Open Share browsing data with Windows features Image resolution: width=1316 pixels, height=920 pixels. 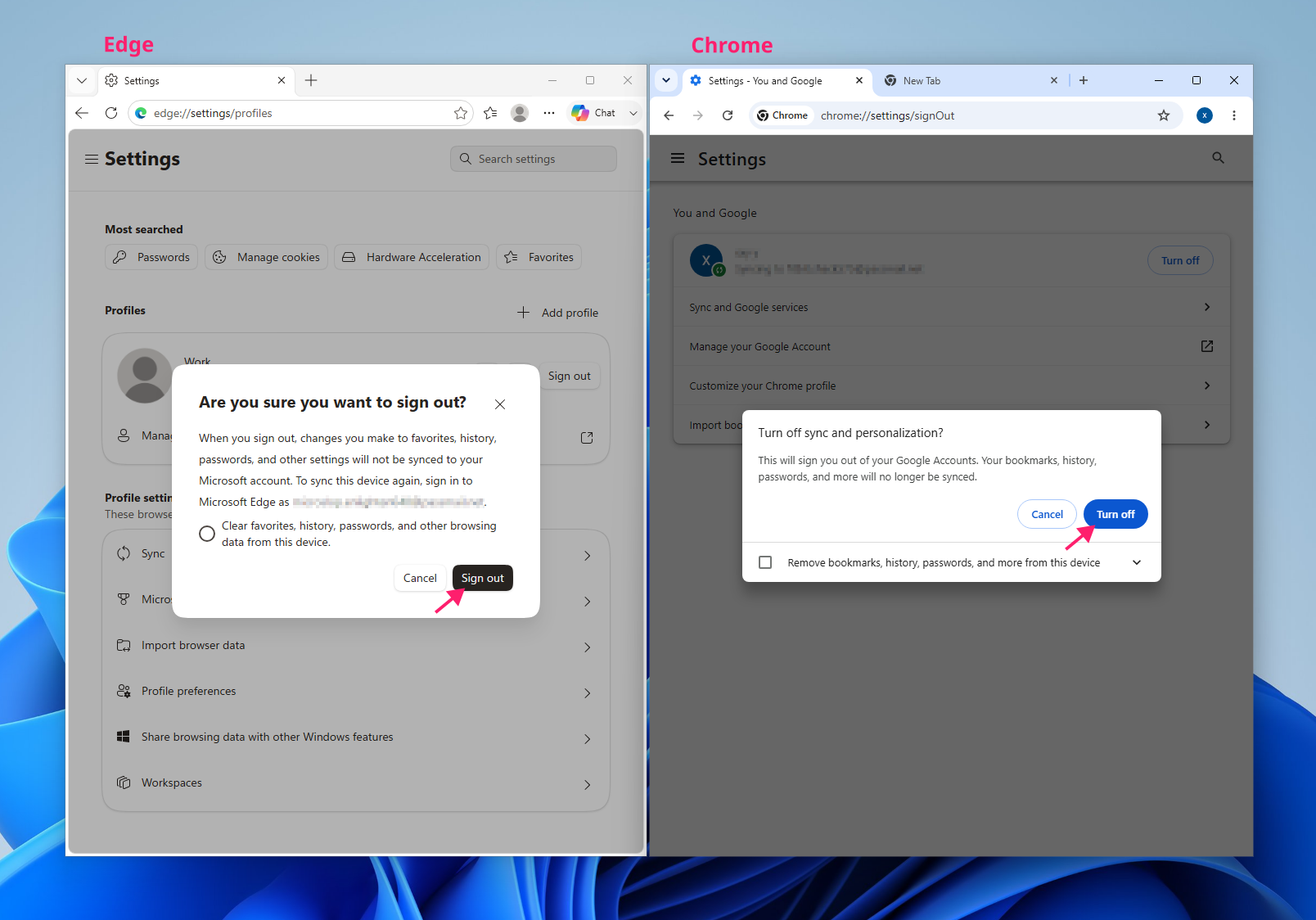point(356,737)
